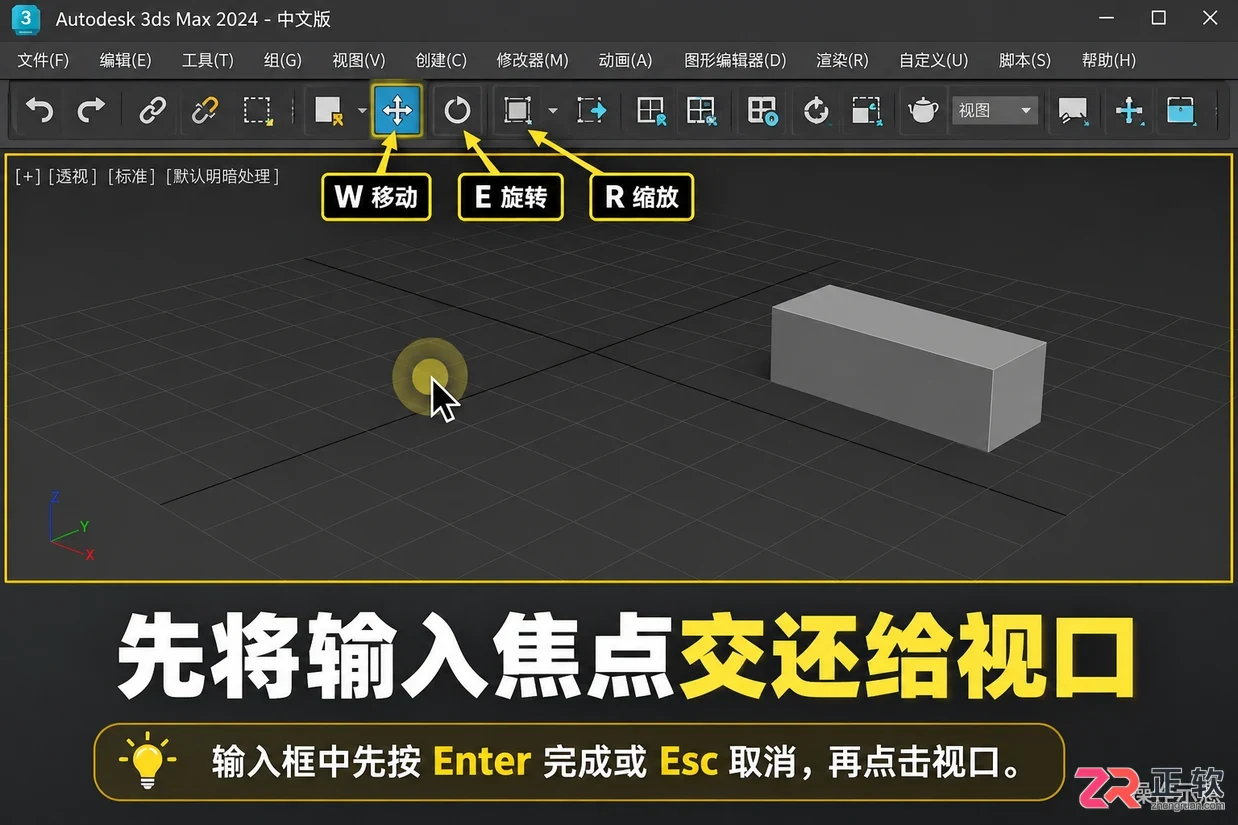Viewport: 1238px width, 825px height.
Task: Click the [透视] viewport view label
Action: 75,176
